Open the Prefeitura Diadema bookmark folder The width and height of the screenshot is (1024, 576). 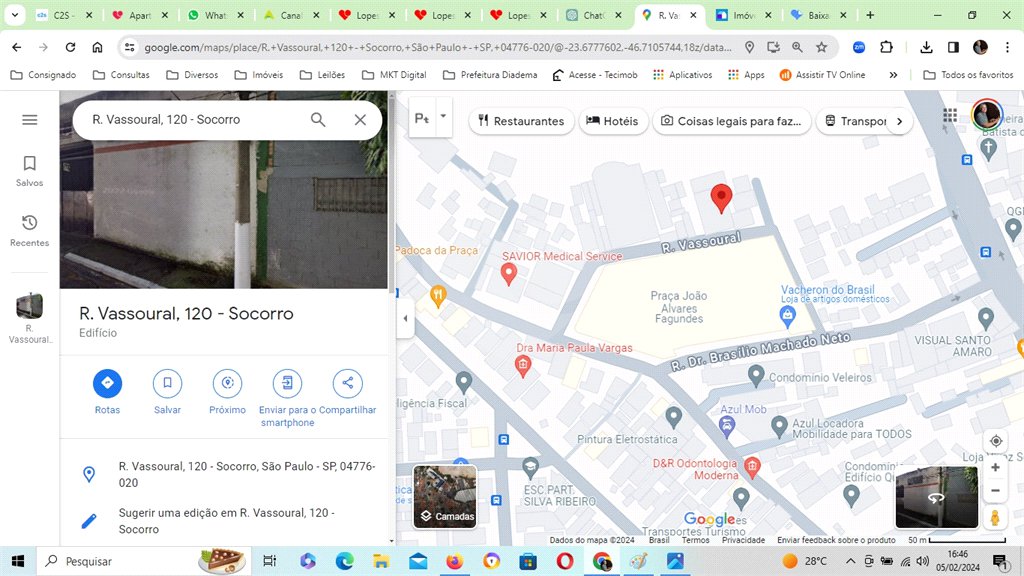[490, 75]
